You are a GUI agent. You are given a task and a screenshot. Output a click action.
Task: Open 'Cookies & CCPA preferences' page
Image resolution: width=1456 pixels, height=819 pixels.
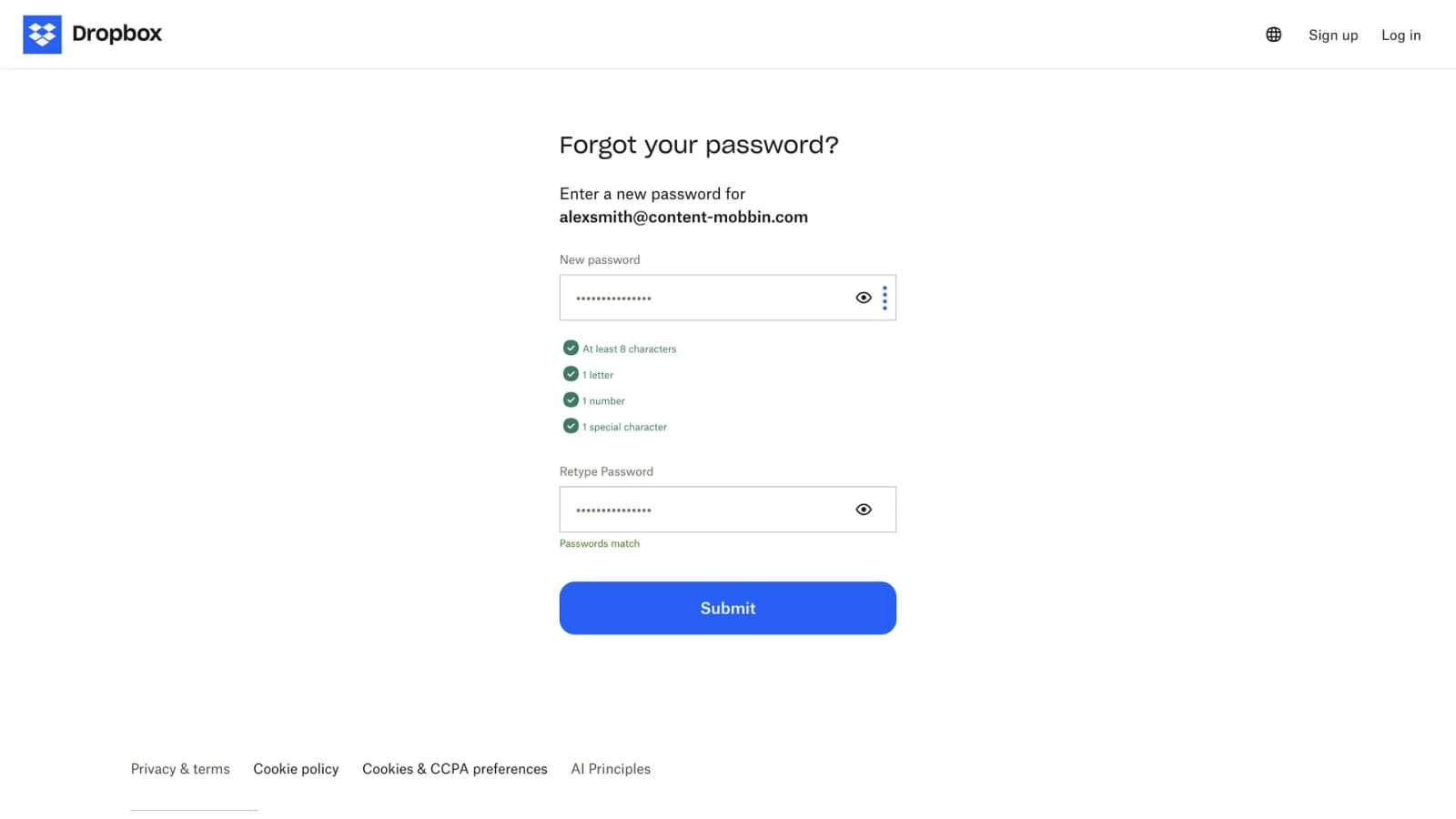coord(454,768)
